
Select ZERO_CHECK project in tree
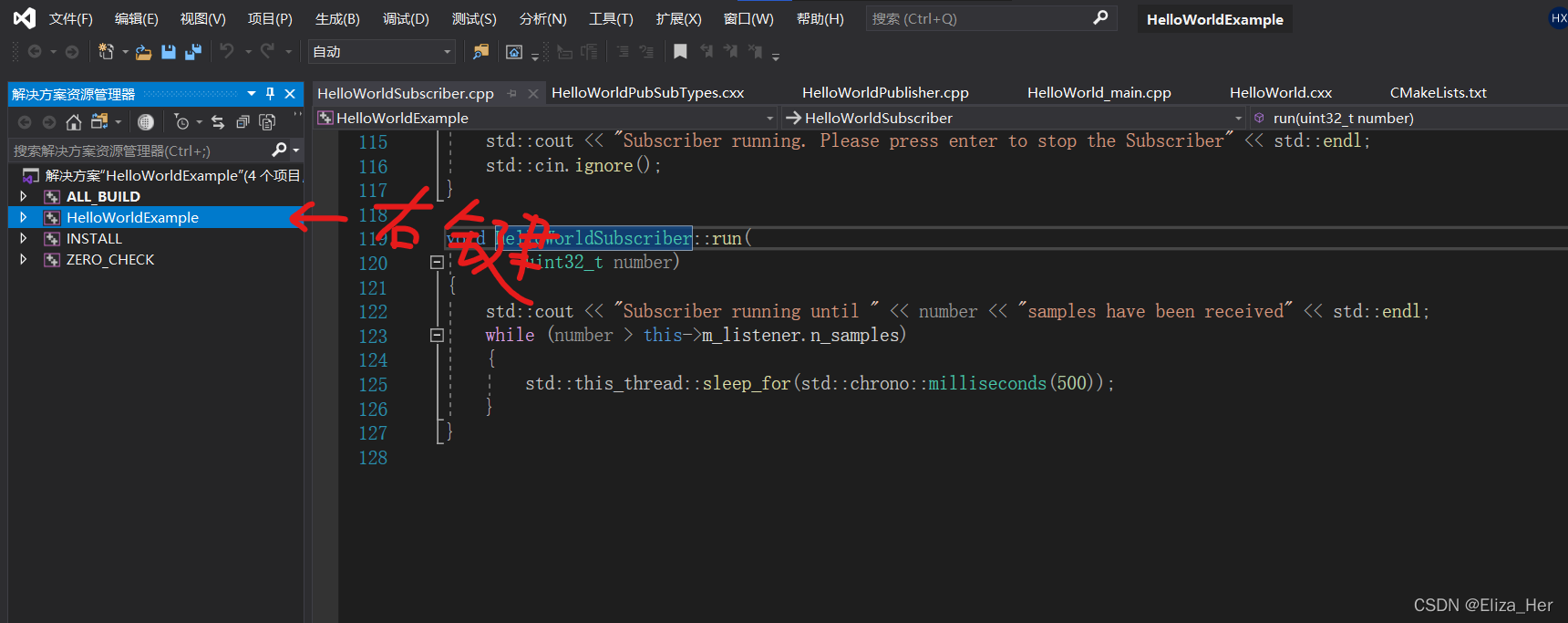coord(110,259)
